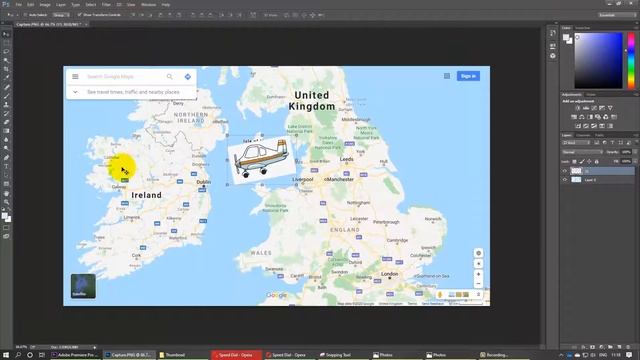Select the Crop tool
This screenshot has height=360, width=640.
(x=6, y=69)
